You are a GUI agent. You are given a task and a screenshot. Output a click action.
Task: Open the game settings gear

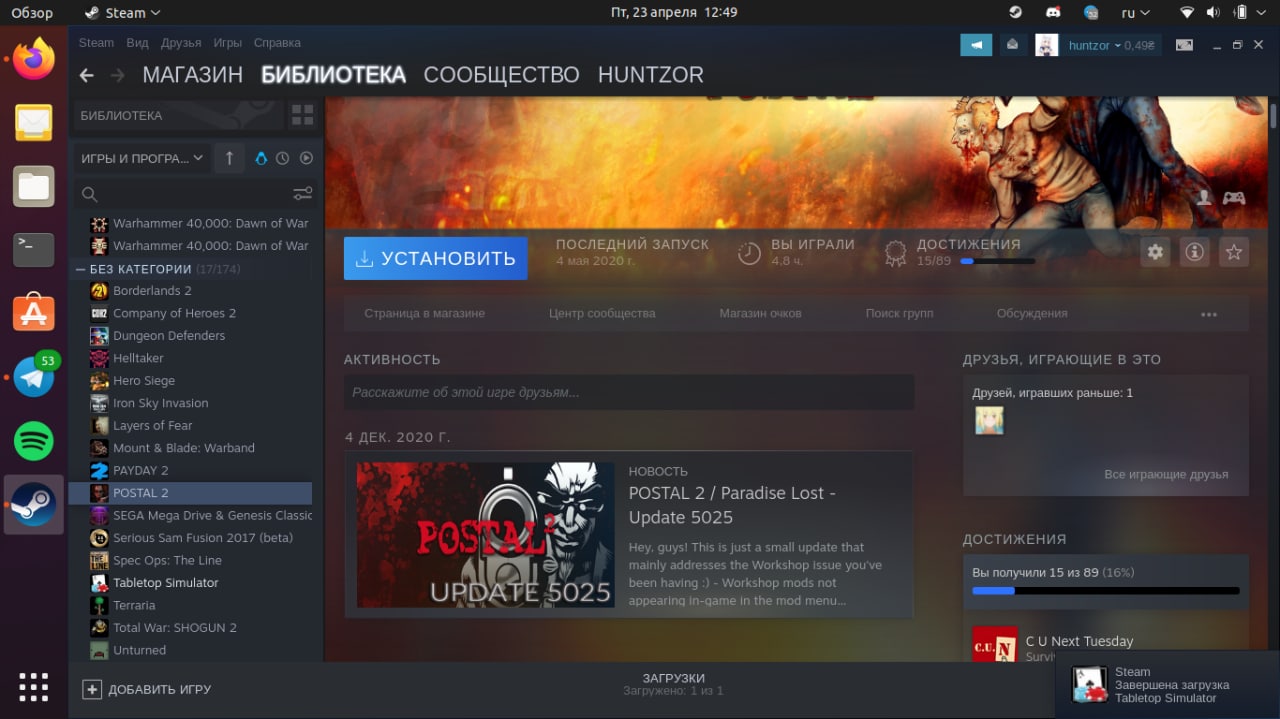pyautogui.click(x=1155, y=252)
